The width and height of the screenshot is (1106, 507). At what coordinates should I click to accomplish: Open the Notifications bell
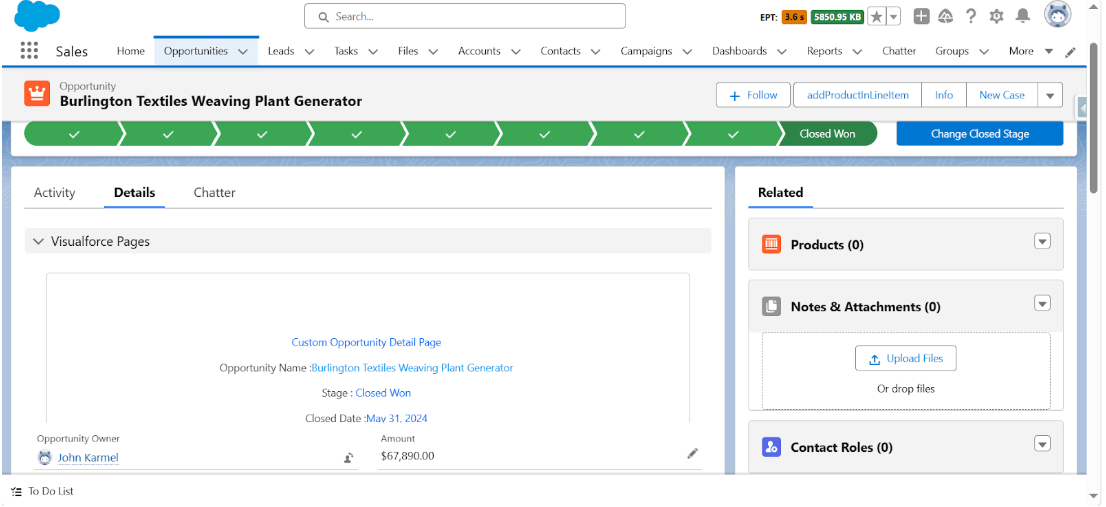pos(1022,16)
